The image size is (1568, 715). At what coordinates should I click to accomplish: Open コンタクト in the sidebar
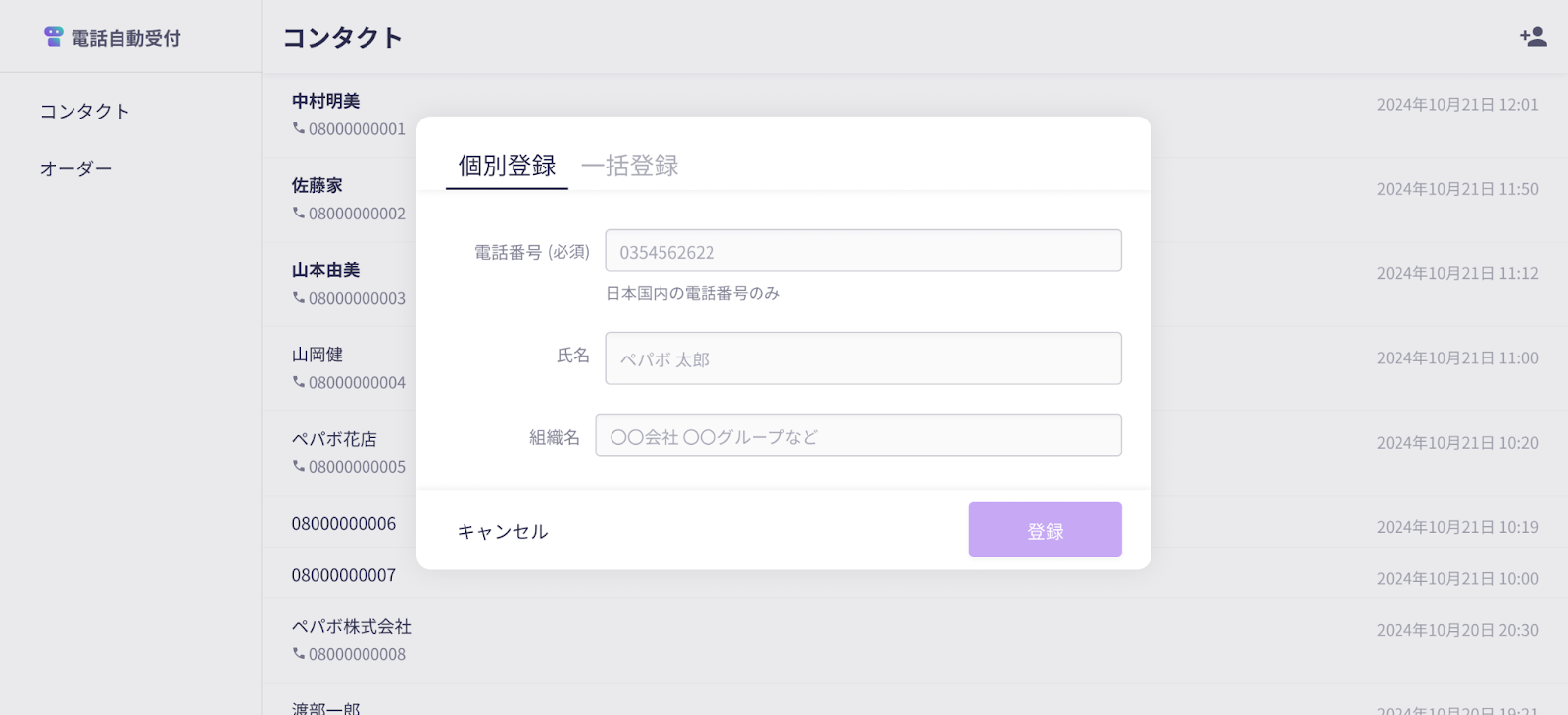pos(85,112)
